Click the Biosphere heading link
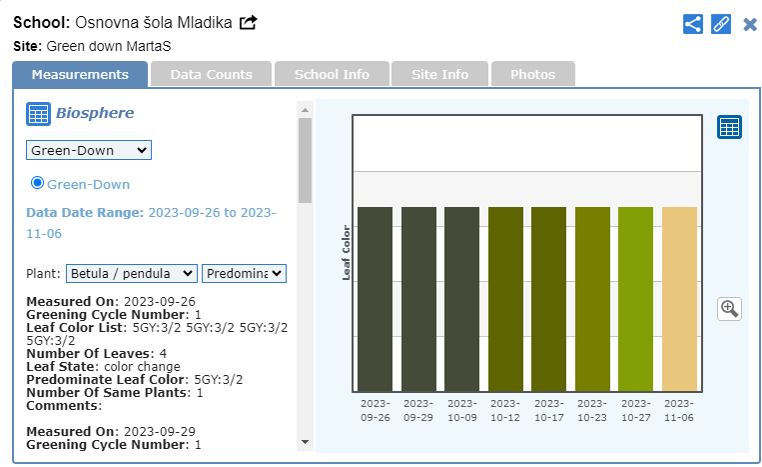This screenshot has height=467, width=762. (x=94, y=113)
